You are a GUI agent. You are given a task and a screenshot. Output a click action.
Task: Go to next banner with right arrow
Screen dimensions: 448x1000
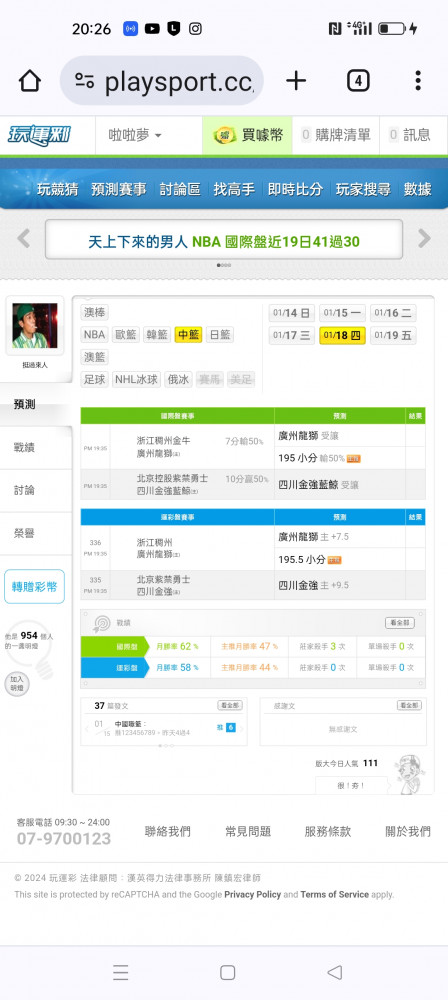pos(424,239)
